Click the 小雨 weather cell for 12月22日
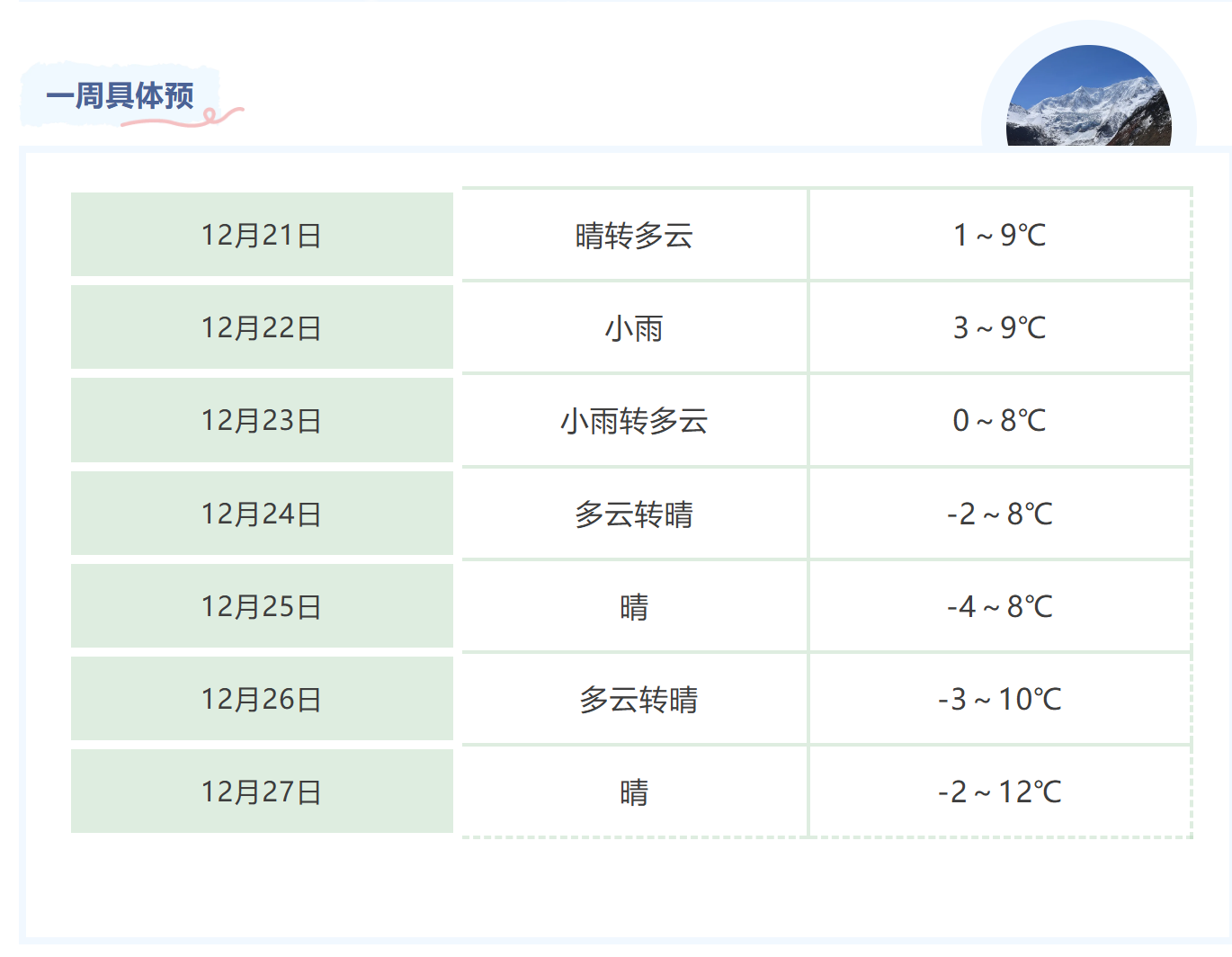Image resolution: width=1232 pixels, height=957 pixels. click(x=634, y=328)
